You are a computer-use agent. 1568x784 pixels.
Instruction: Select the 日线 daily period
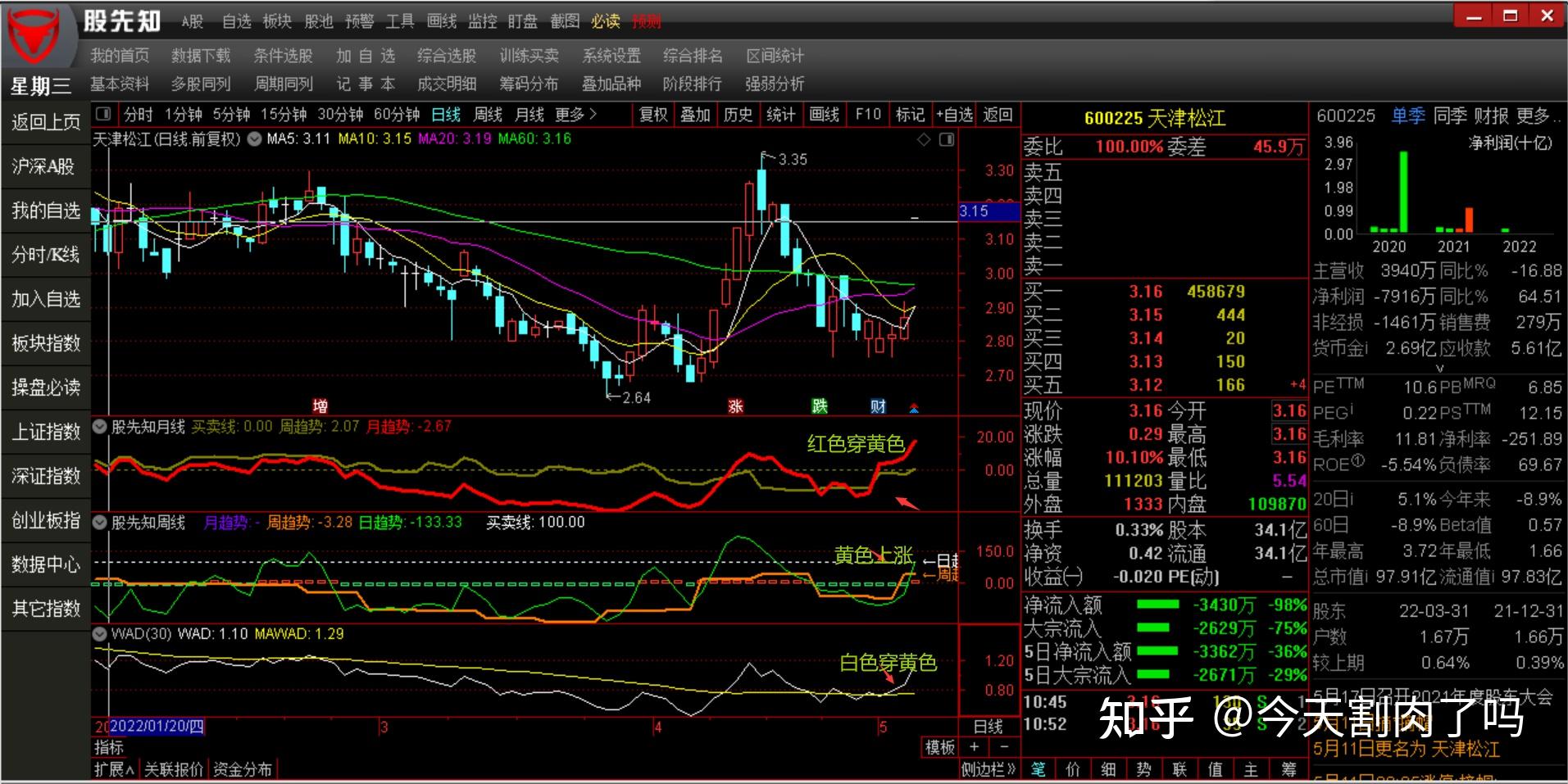point(446,115)
